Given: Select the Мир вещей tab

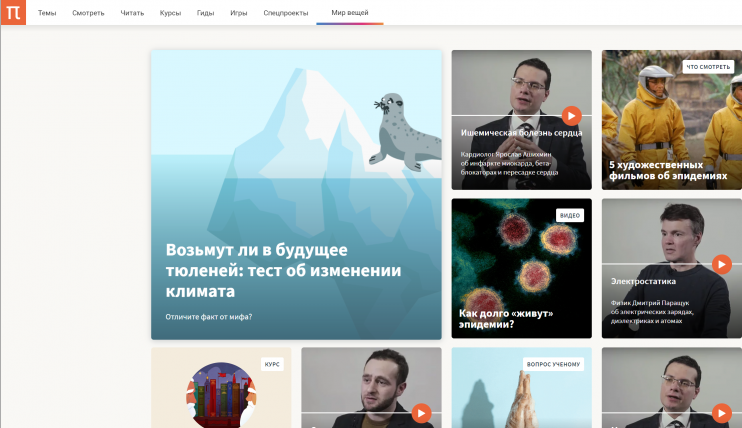Looking at the screenshot, I should [x=350, y=13].
